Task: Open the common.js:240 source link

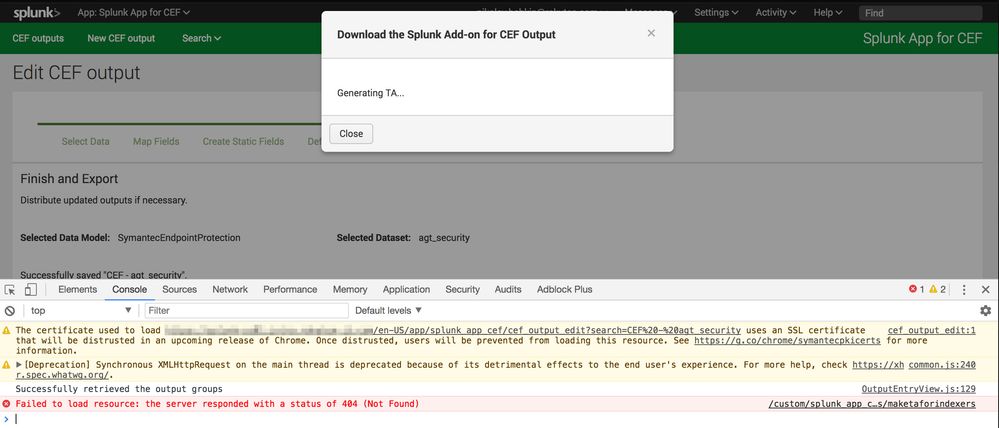Action: tap(942, 365)
